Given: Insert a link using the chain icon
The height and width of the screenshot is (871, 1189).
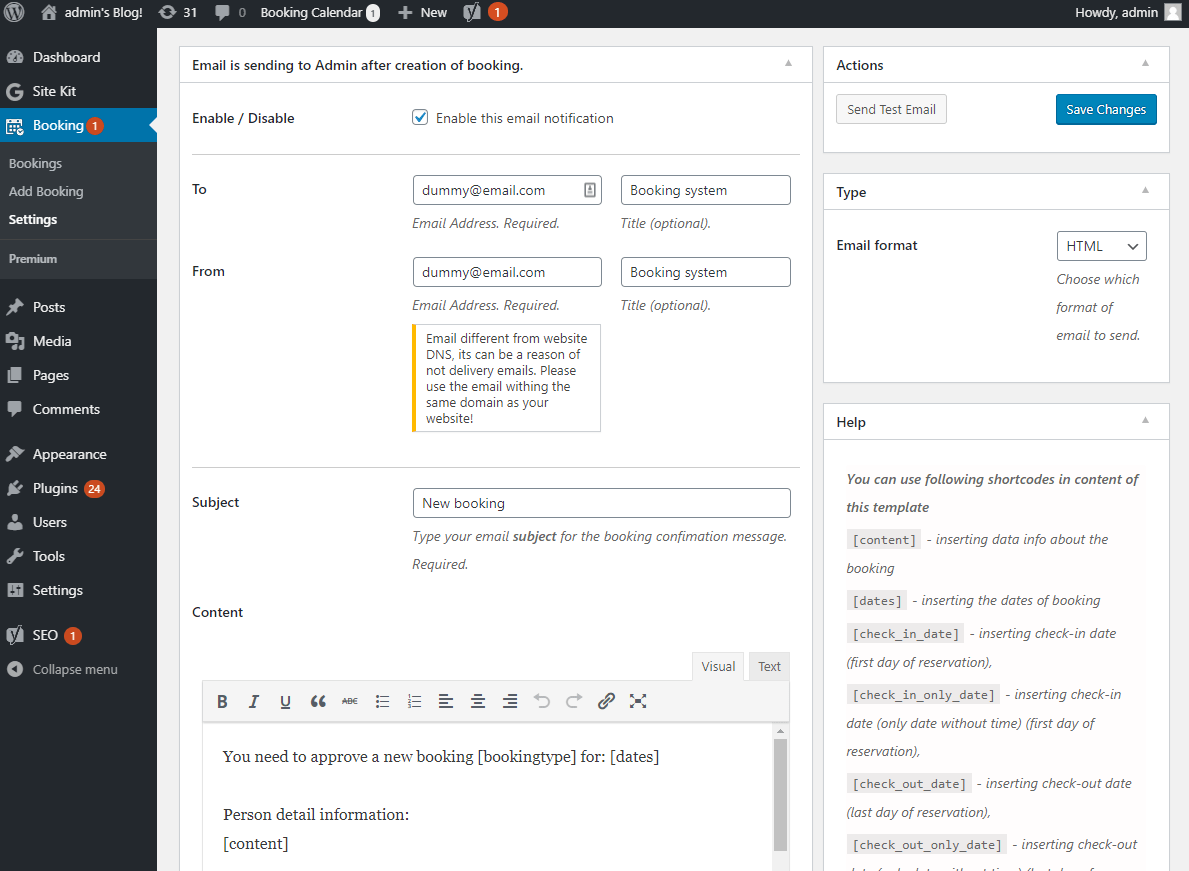Looking at the screenshot, I should point(606,701).
